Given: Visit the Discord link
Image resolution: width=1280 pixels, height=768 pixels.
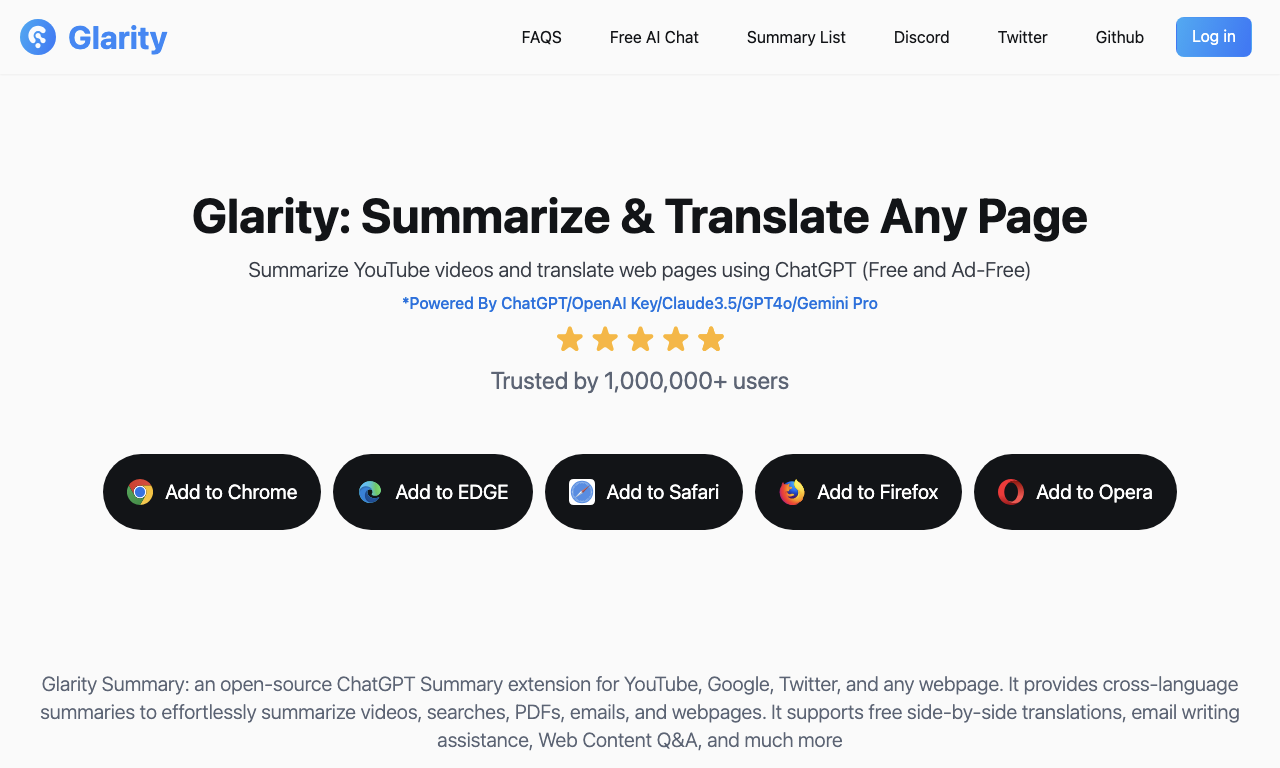Looking at the screenshot, I should pos(922,37).
